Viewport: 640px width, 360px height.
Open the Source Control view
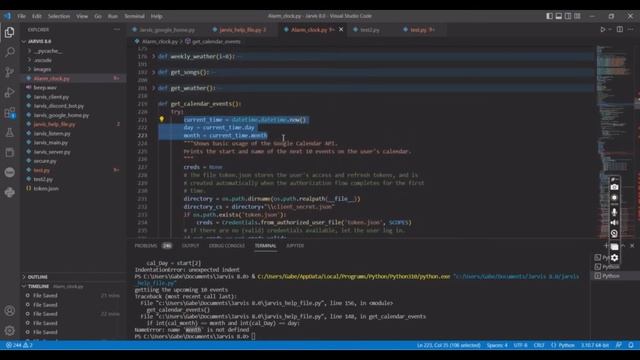[x=9, y=72]
